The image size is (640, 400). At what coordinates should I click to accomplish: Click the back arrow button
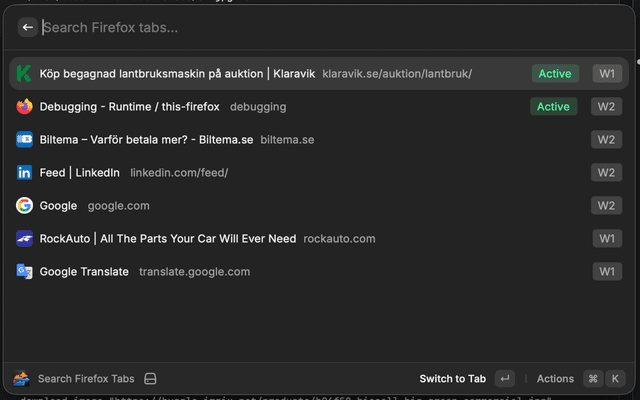tap(28, 28)
